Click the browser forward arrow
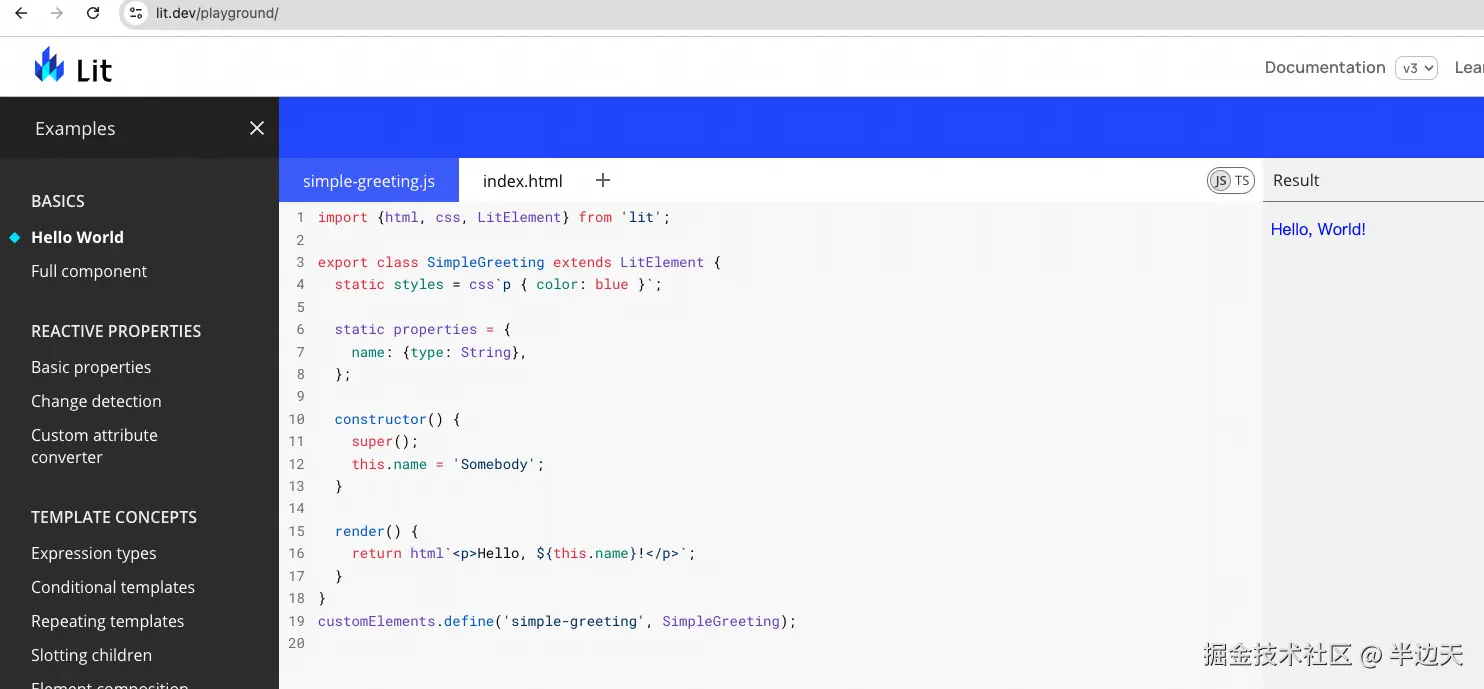 pyautogui.click(x=57, y=13)
